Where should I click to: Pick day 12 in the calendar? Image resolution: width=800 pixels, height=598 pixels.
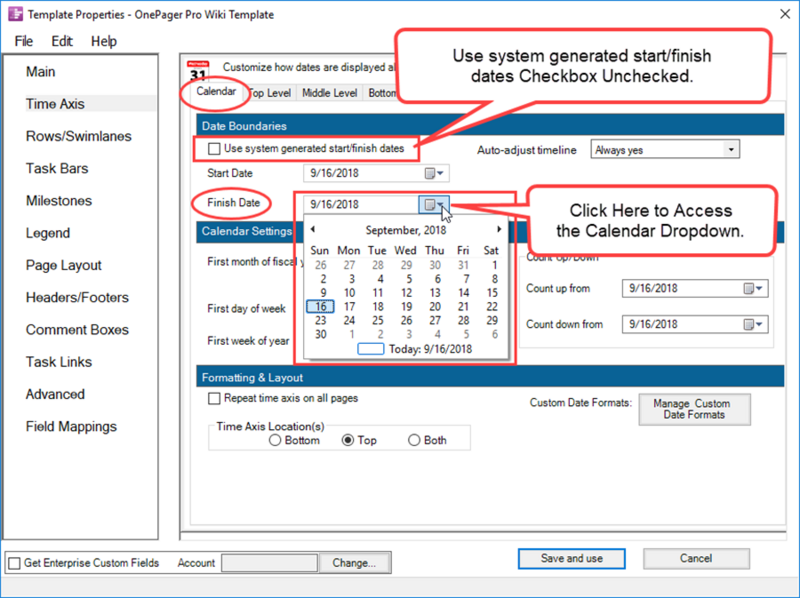click(406, 293)
